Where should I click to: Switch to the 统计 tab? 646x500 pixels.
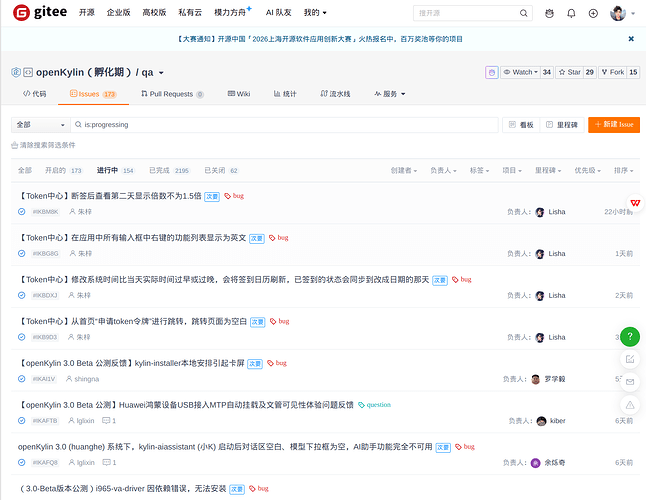tap(285, 94)
